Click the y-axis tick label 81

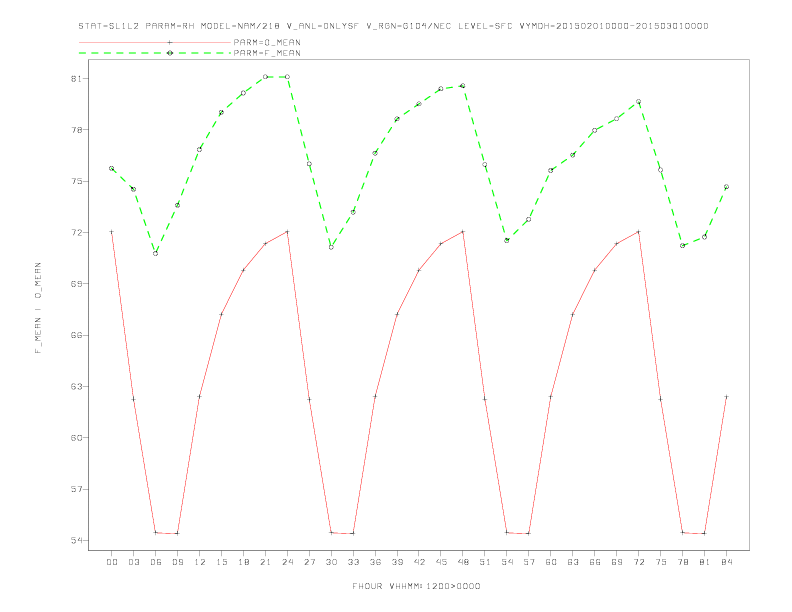pos(76,79)
